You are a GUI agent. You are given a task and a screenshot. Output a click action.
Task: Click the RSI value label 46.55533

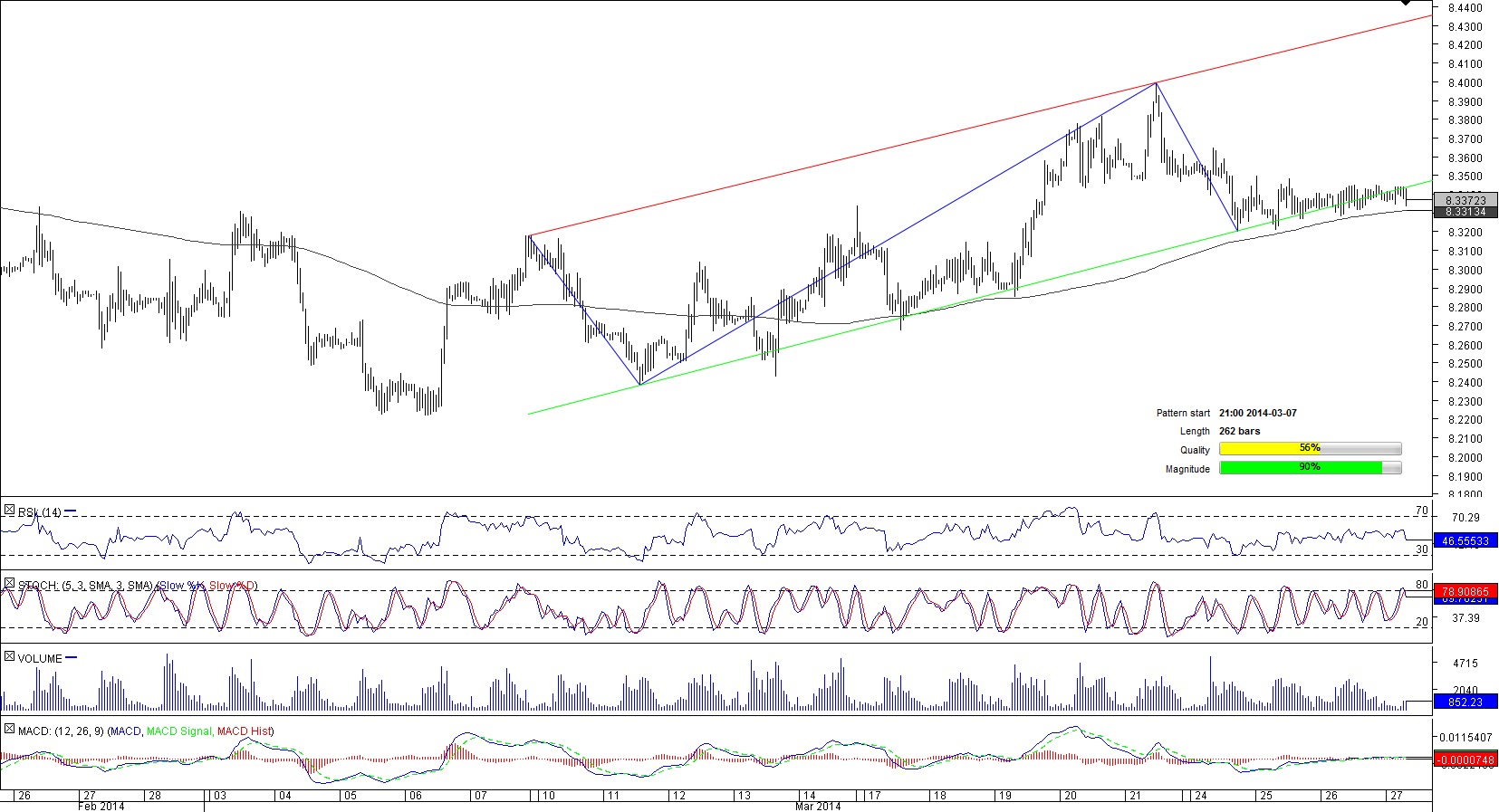1465,541
